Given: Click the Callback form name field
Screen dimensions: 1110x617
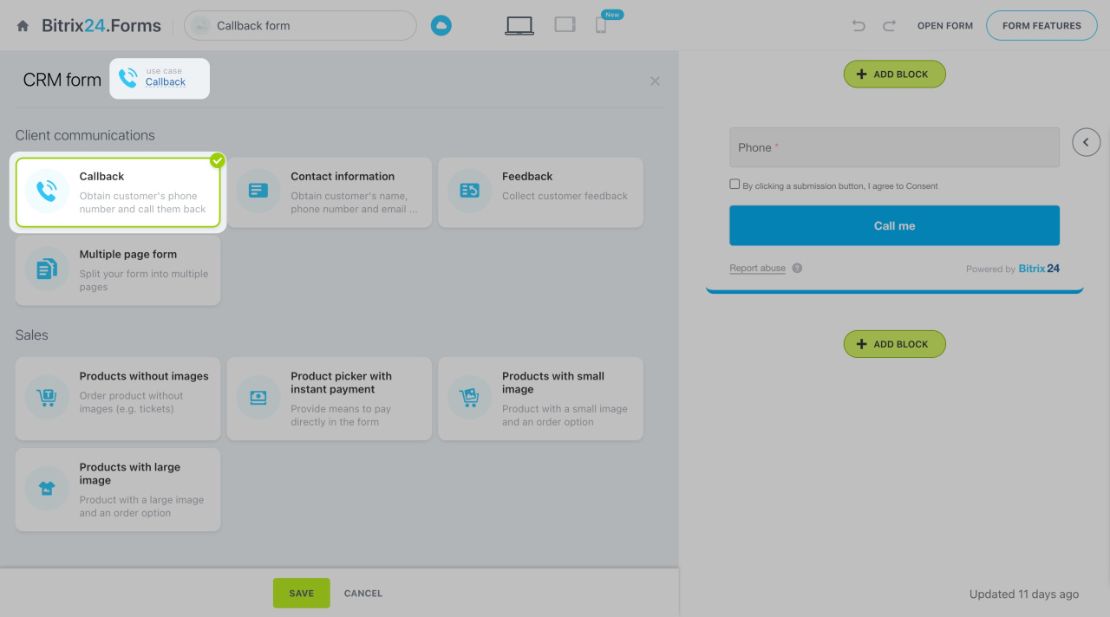Looking at the screenshot, I should (300, 25).
